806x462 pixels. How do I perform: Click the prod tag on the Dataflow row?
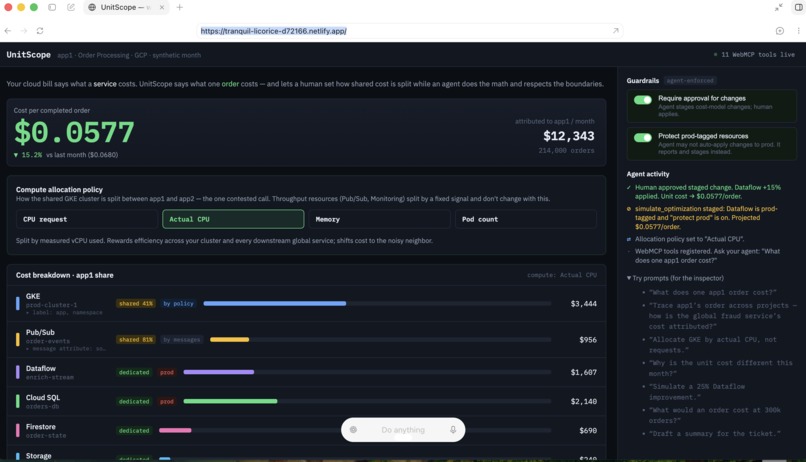pyautogui.click(x=167, y=372)
